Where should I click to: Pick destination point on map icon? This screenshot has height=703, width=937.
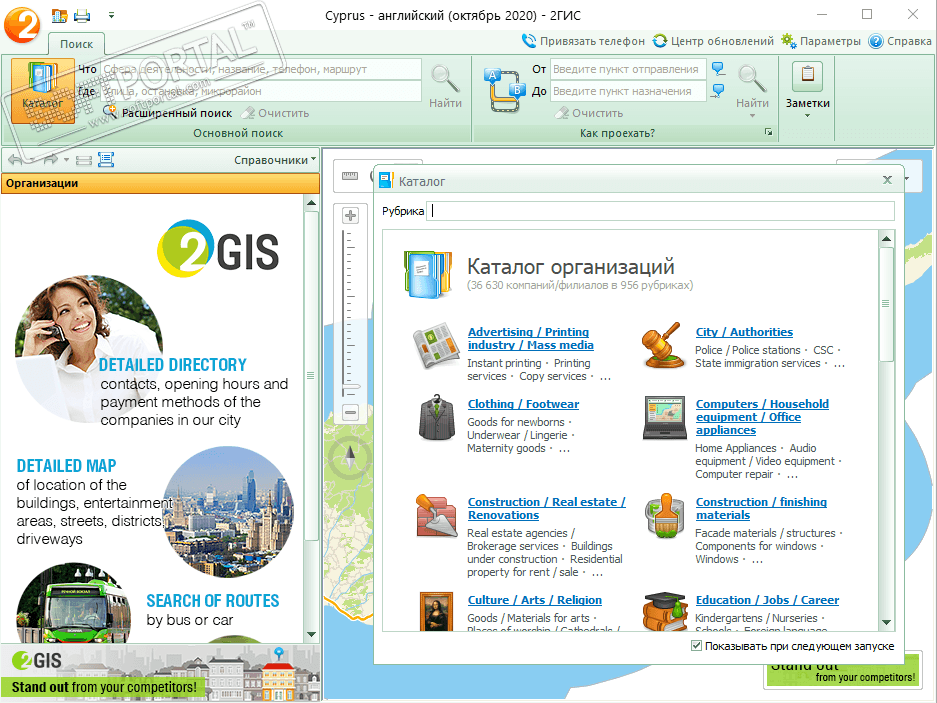(x=718, y=91)
